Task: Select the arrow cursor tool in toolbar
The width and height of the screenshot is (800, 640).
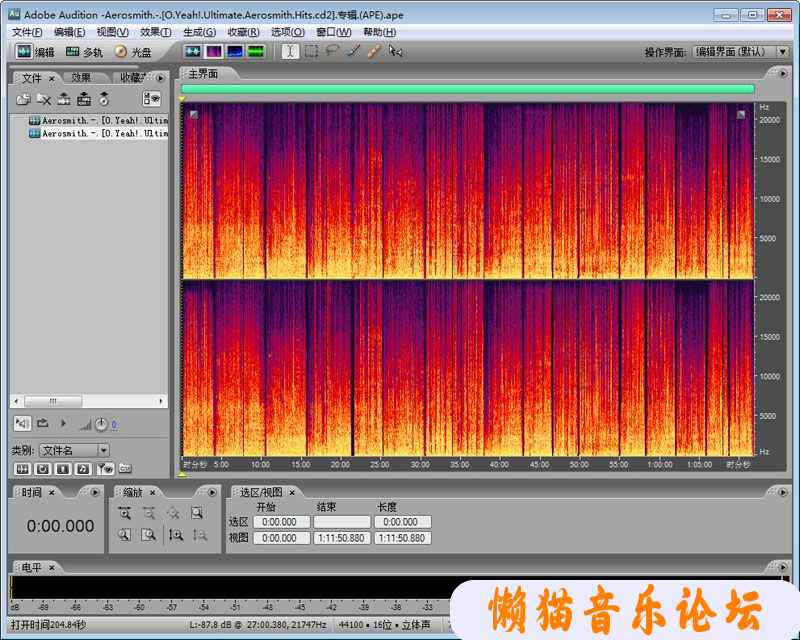Action: click(395, 52)
